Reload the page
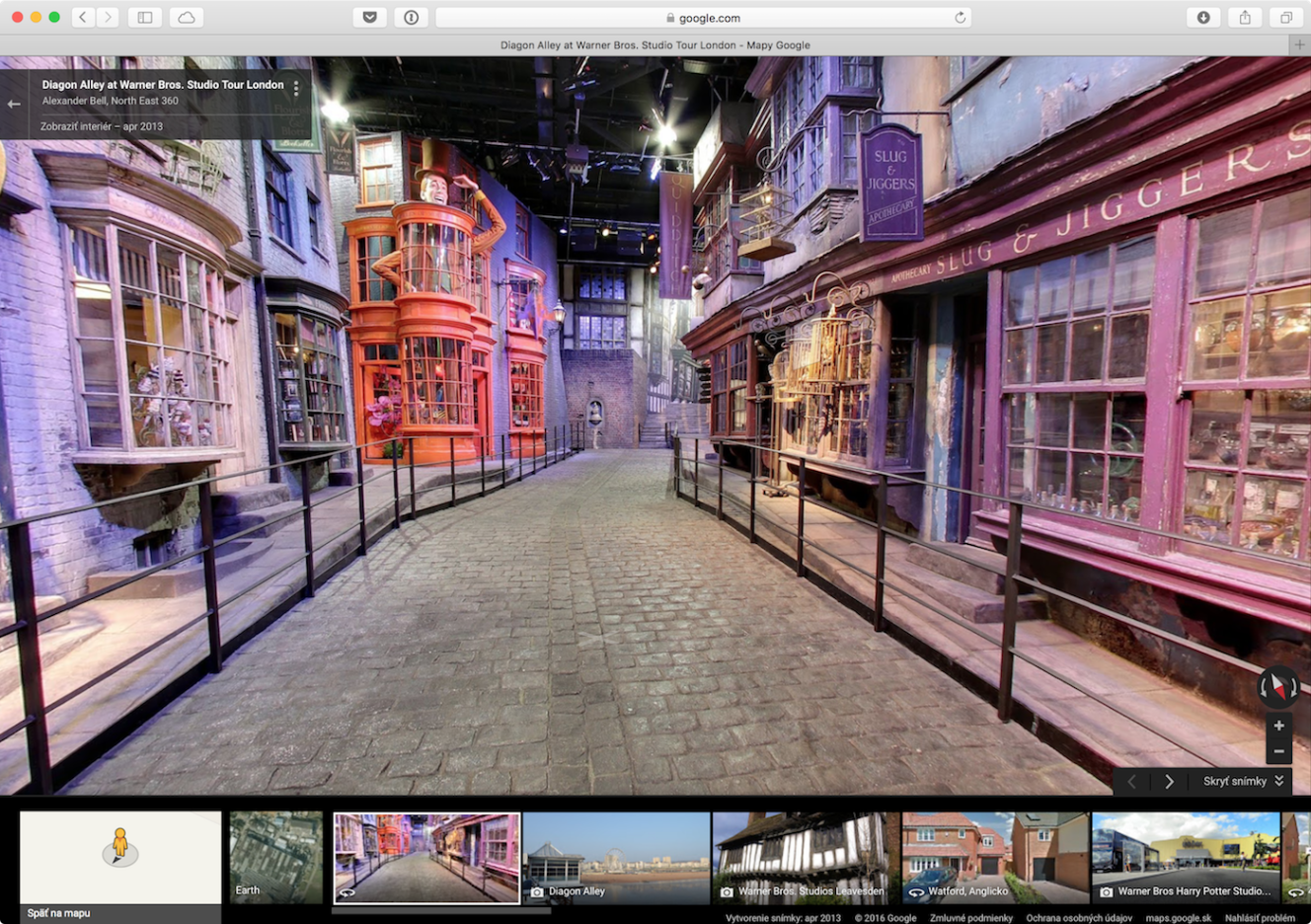 point(960,18)
